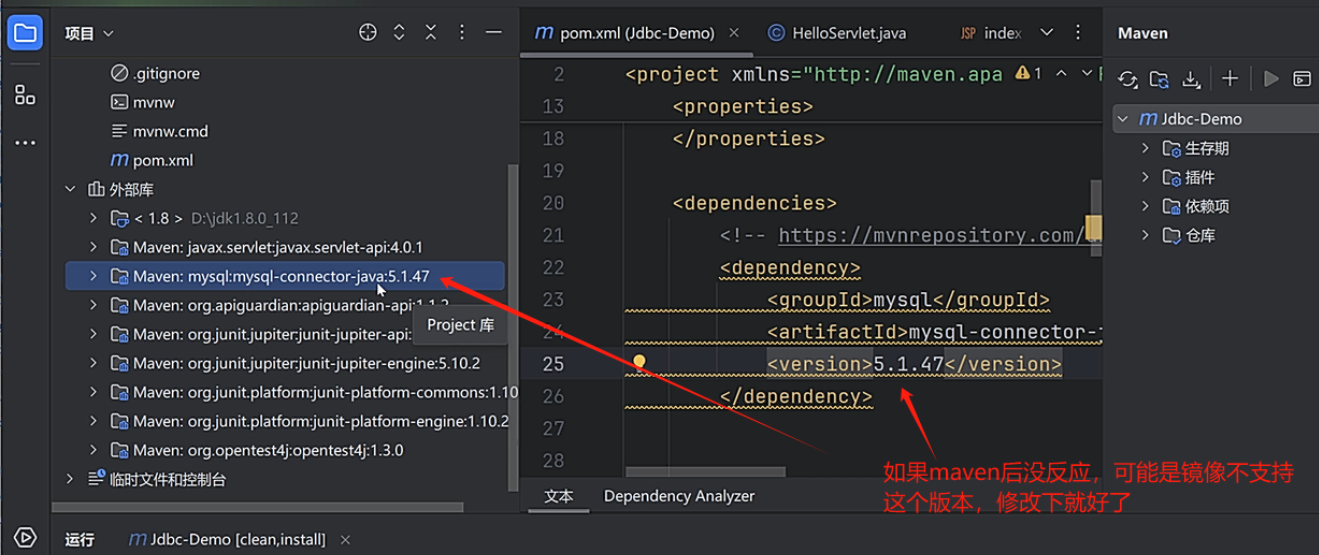The width and height of the screenshot is (1319, 555).
Task: Expand opentest4j library node
Action: [93, 450]
